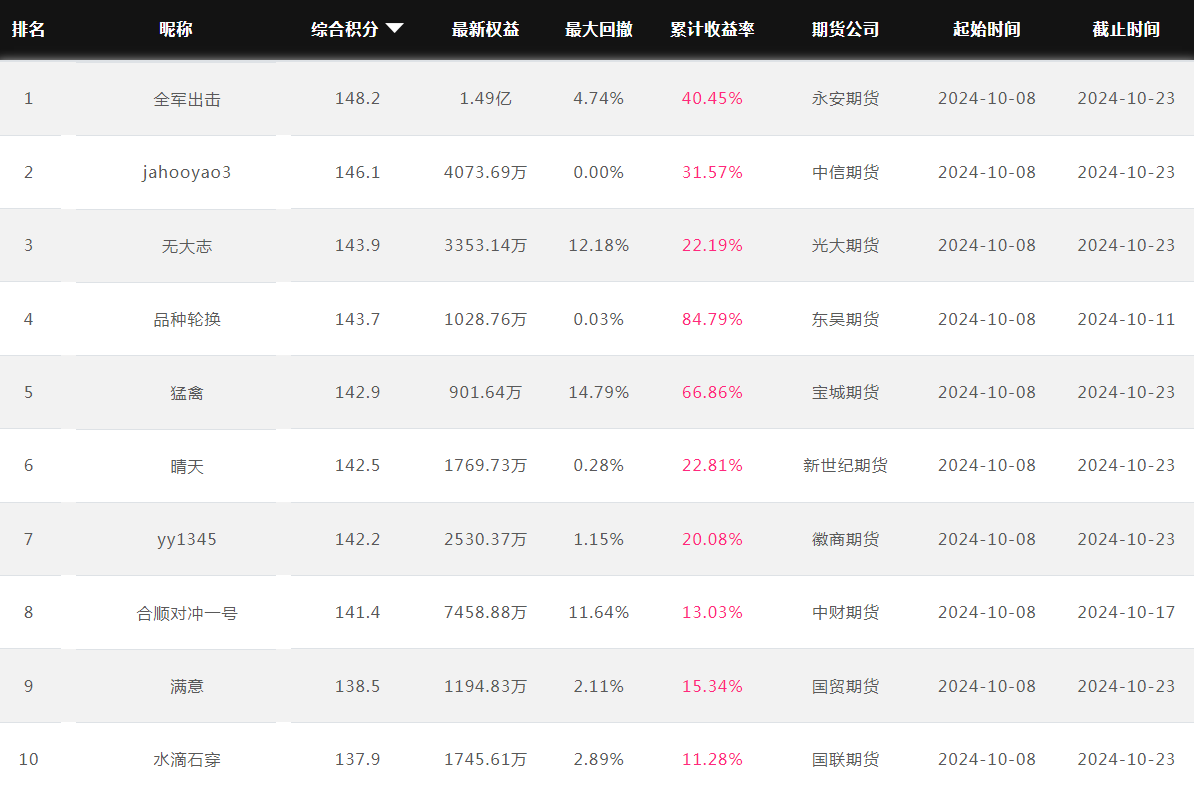The image size is (1194, 795).
Task: Open trader 晴天 nickname
Action: [x=187, y=466]
